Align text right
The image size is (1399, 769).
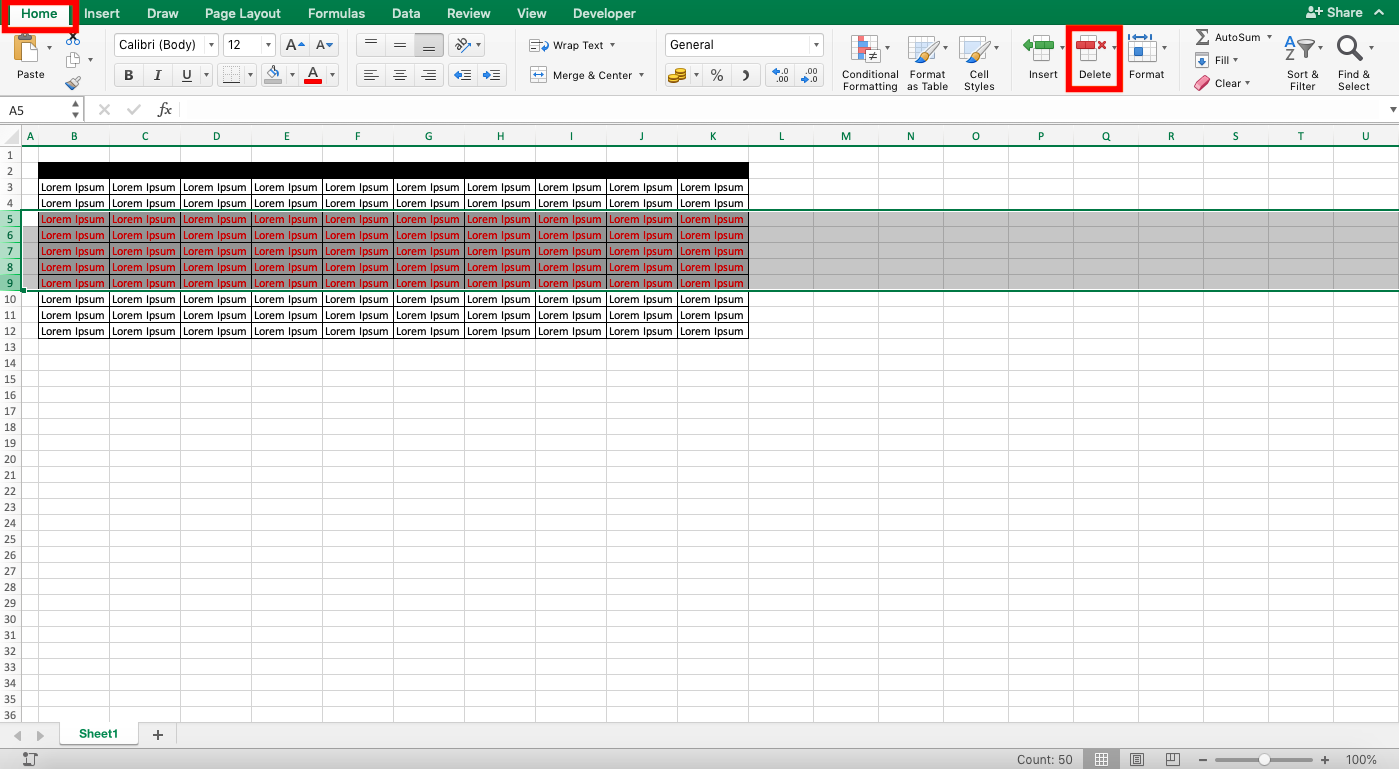click(429, 75)
